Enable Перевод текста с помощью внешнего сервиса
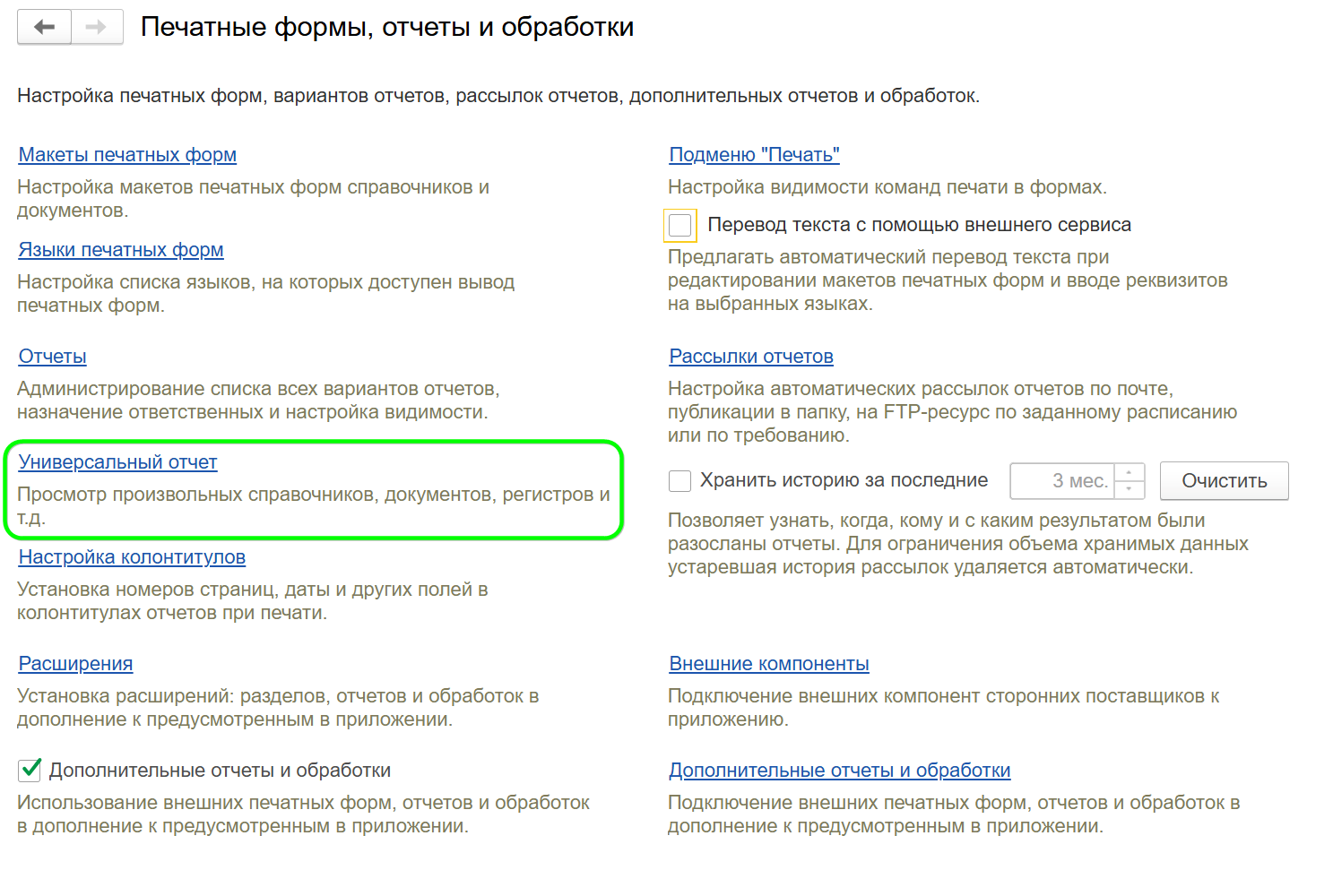 [x=679, y=225]
